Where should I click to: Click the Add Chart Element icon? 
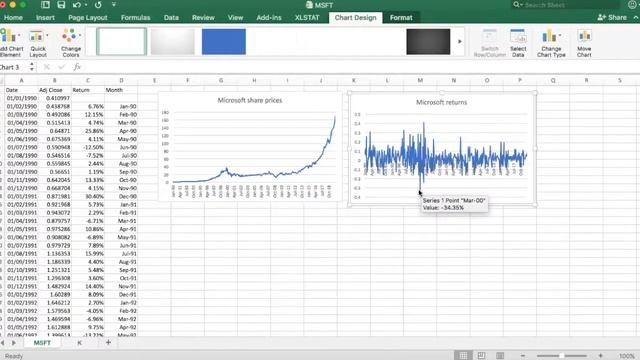pyautogui.click(x=9, y=42)
